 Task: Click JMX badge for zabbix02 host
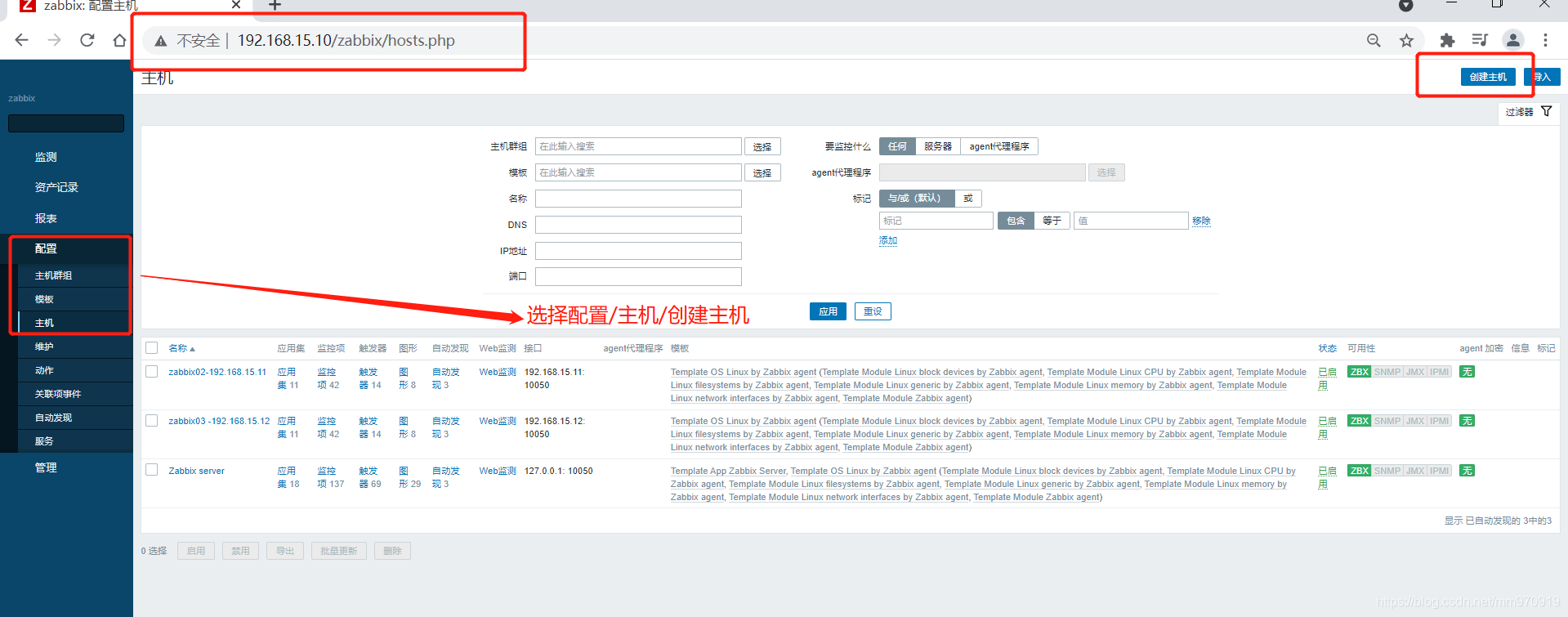coord(1415,372)
